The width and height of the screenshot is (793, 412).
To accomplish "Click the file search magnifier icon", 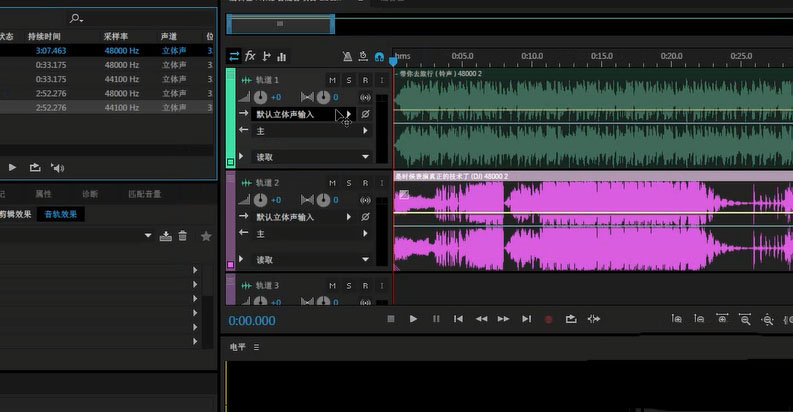I will [x=76, y=18].
